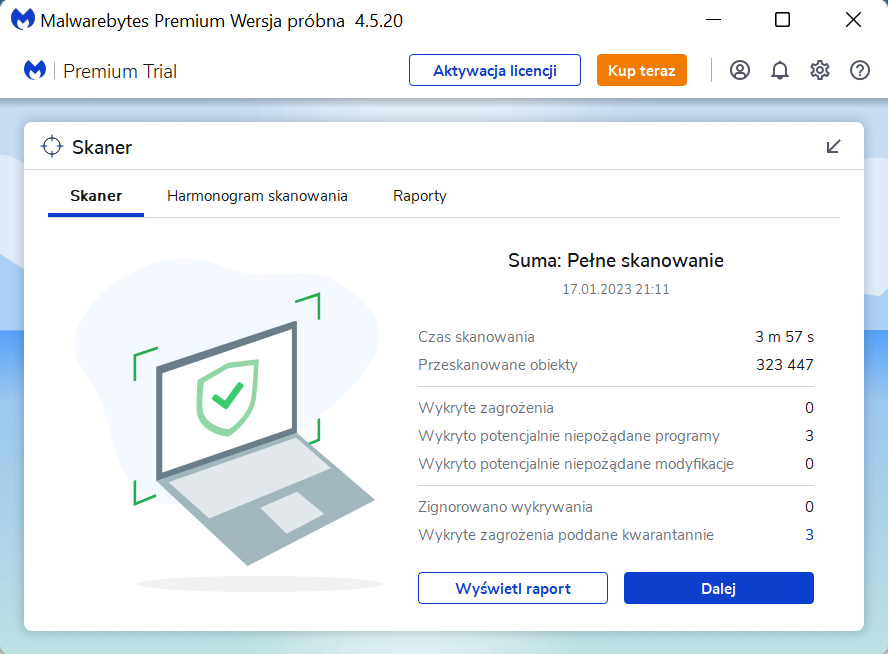
Task: Open the account profile icon
Action: tap(740, 70)
